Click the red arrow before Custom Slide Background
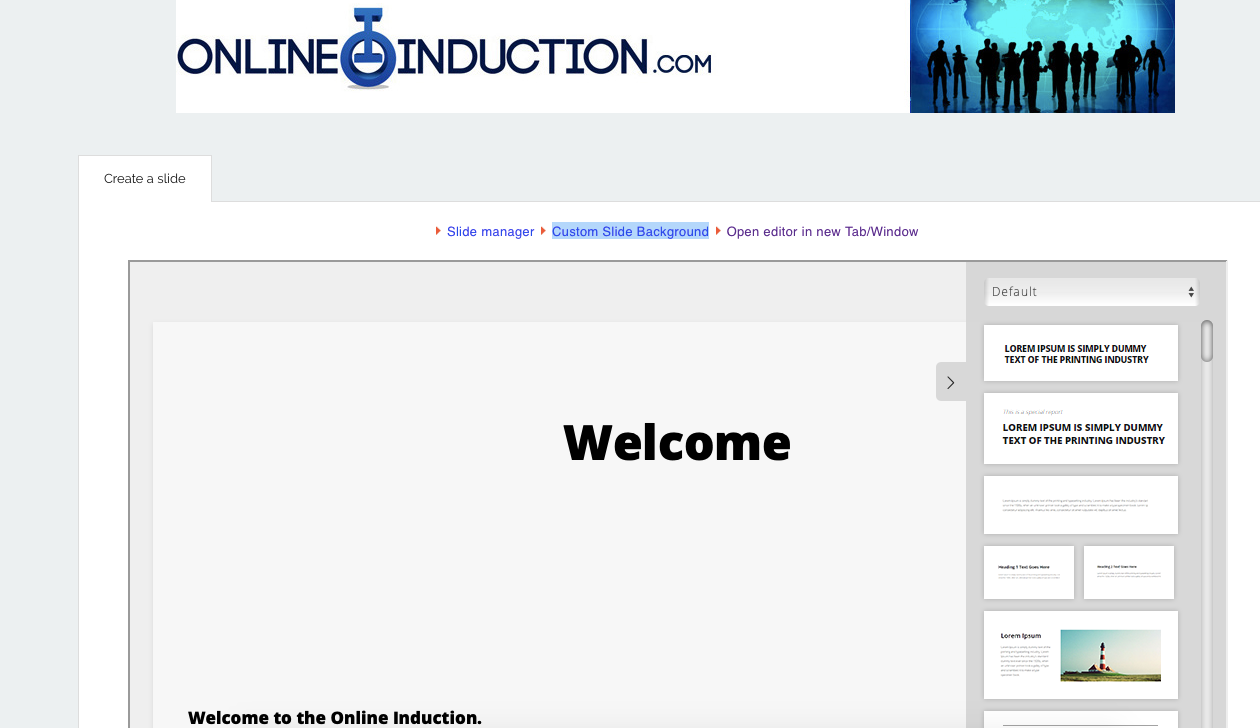The image size is (1260, 728). [x=543, y=231]
